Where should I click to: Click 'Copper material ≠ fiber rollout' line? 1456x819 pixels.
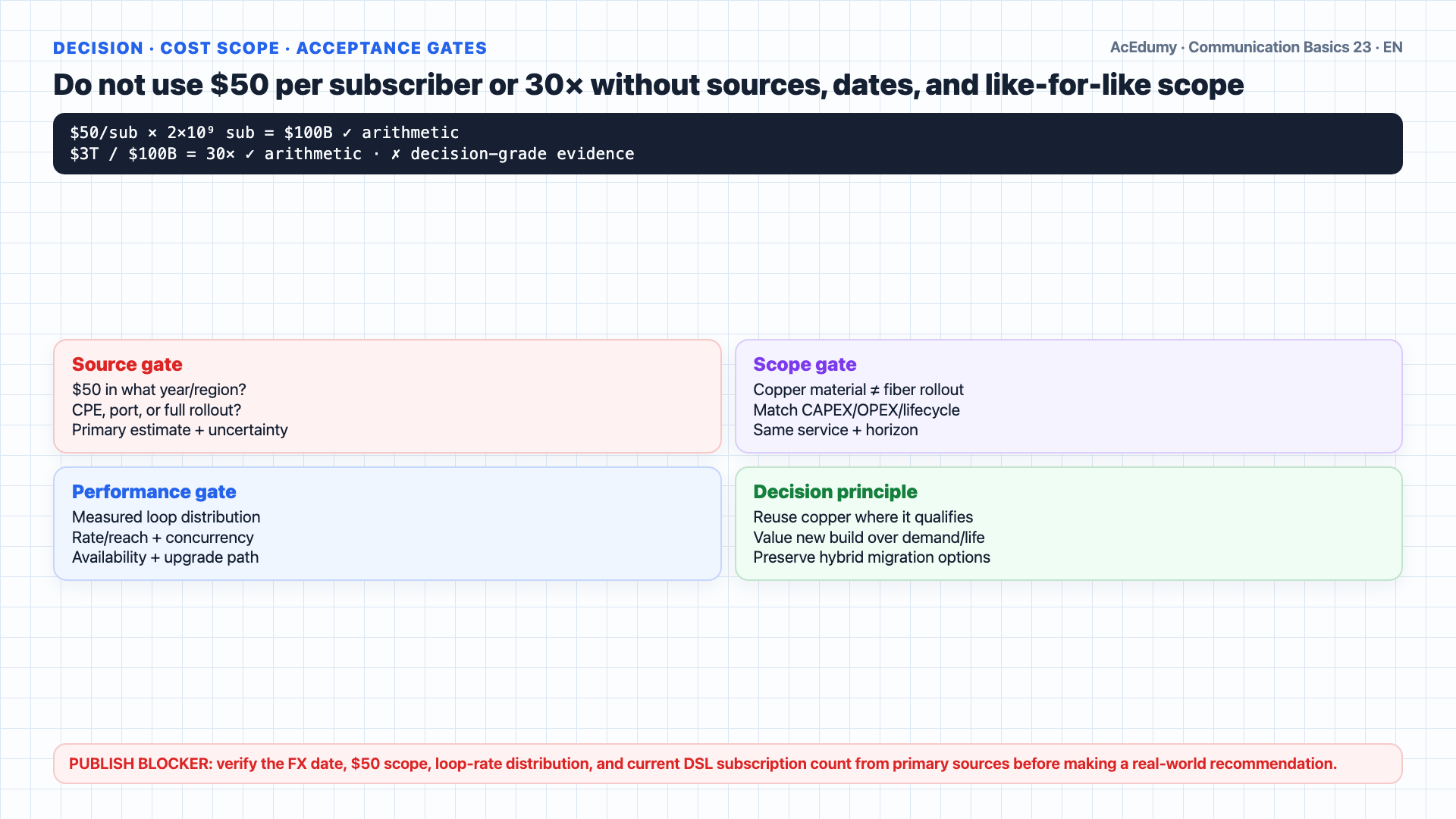tap(858, 390)
